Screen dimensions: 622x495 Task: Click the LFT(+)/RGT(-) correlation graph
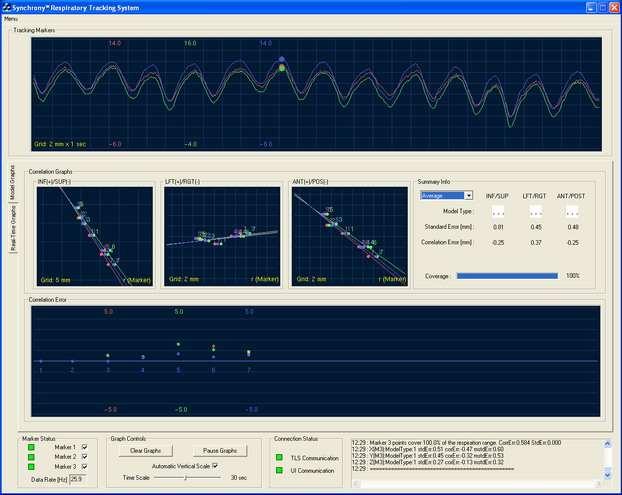coord(222,236)
